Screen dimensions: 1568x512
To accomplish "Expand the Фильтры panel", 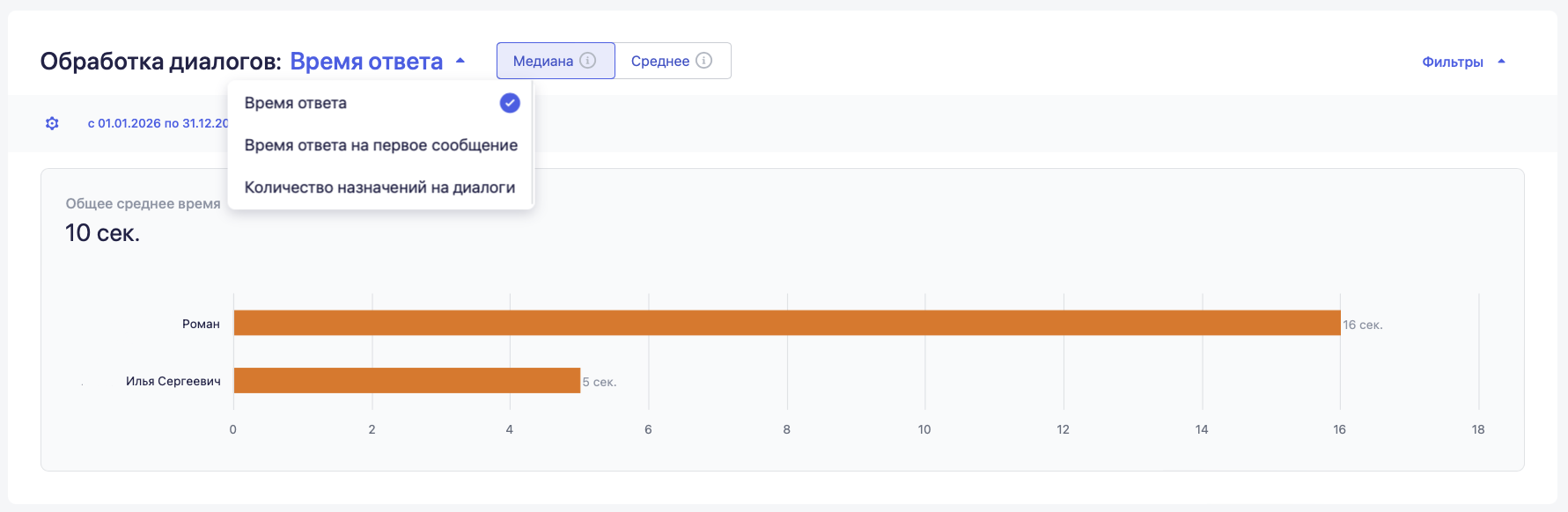I will coord(1453,62).
